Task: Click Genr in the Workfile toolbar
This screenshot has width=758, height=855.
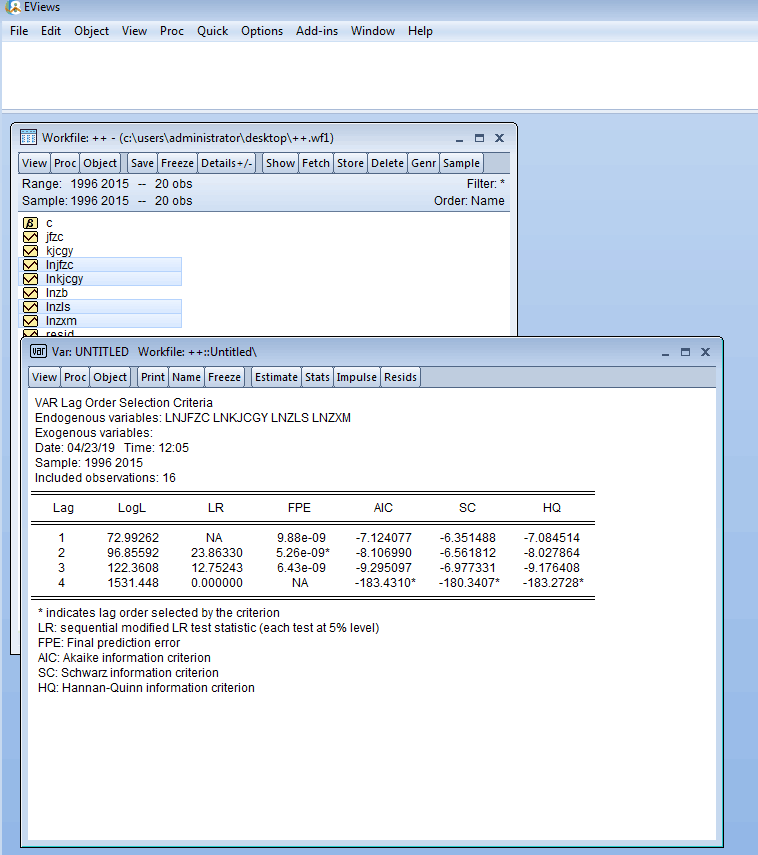Action: 424,163
